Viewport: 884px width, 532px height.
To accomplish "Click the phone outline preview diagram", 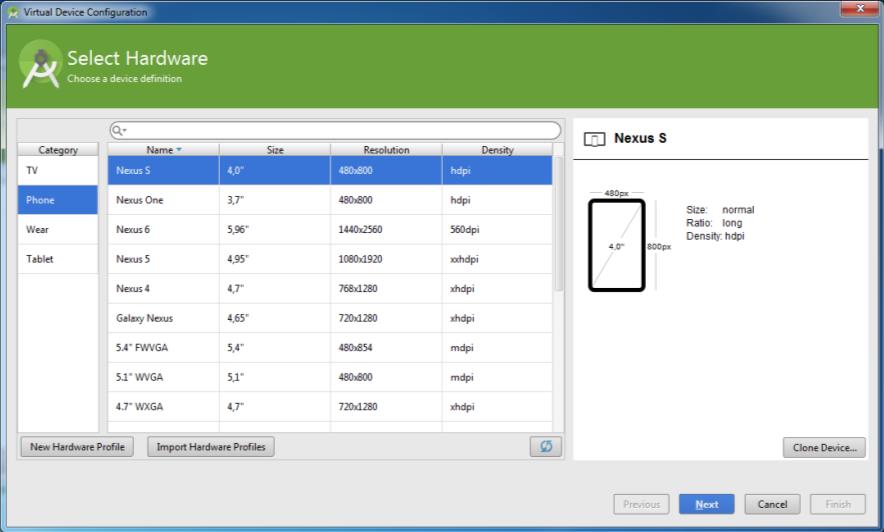I will click(616, 245).
